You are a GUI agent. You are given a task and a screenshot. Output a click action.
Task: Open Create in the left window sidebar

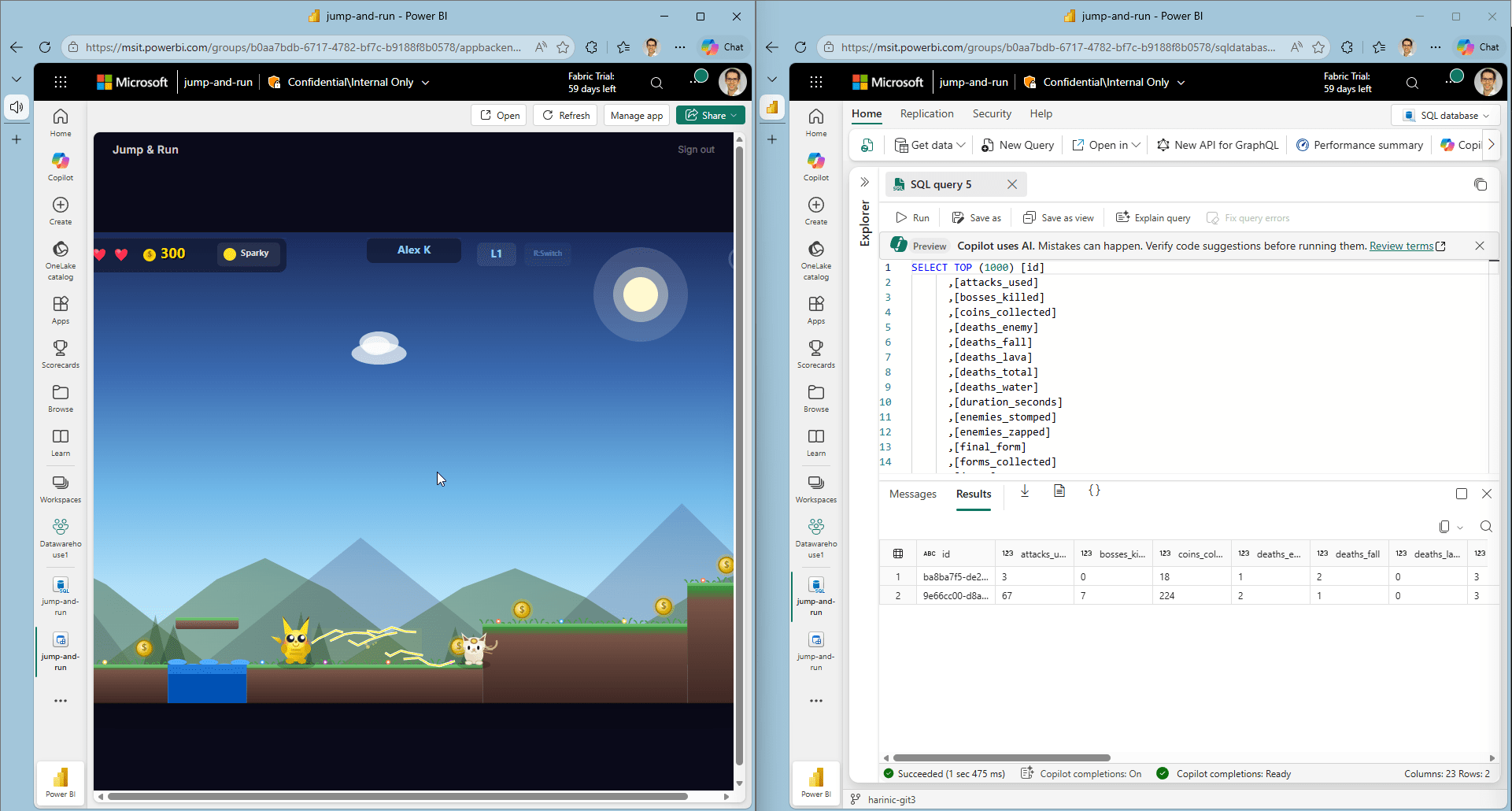(61, 211)
